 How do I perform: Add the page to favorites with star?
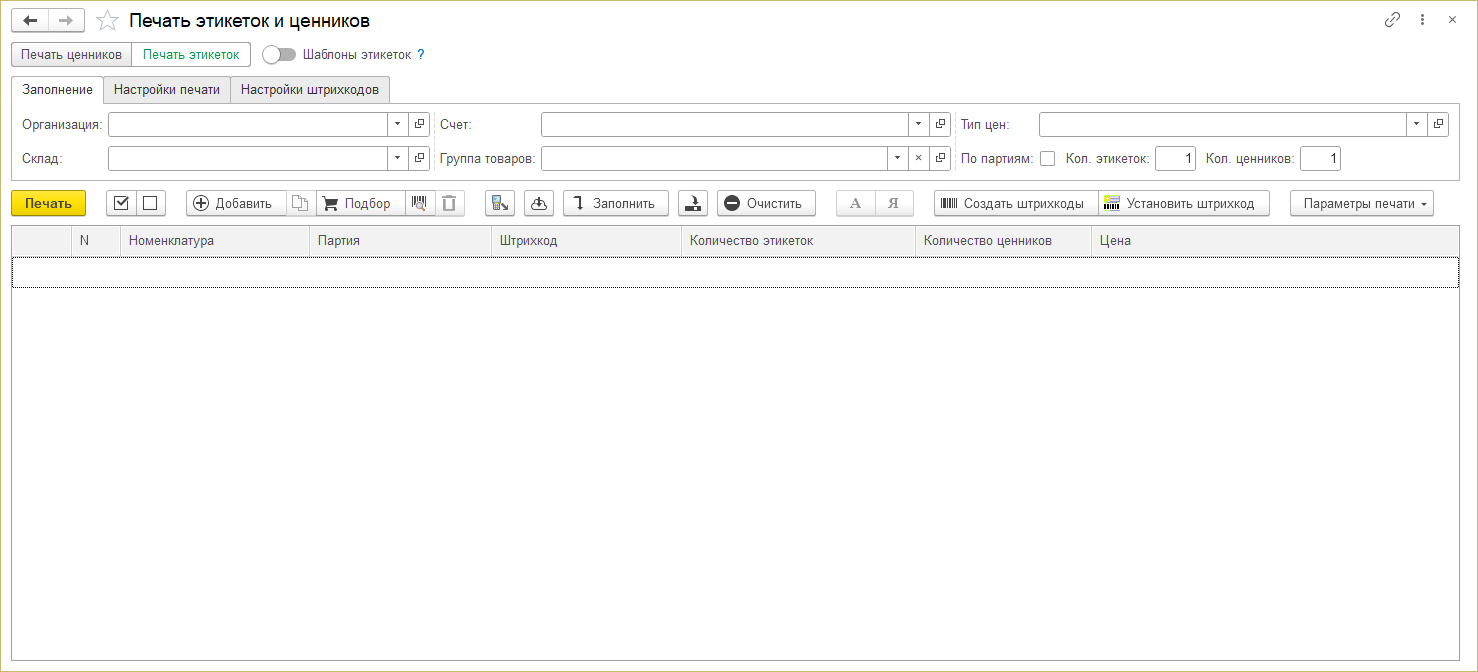point(107,20)
